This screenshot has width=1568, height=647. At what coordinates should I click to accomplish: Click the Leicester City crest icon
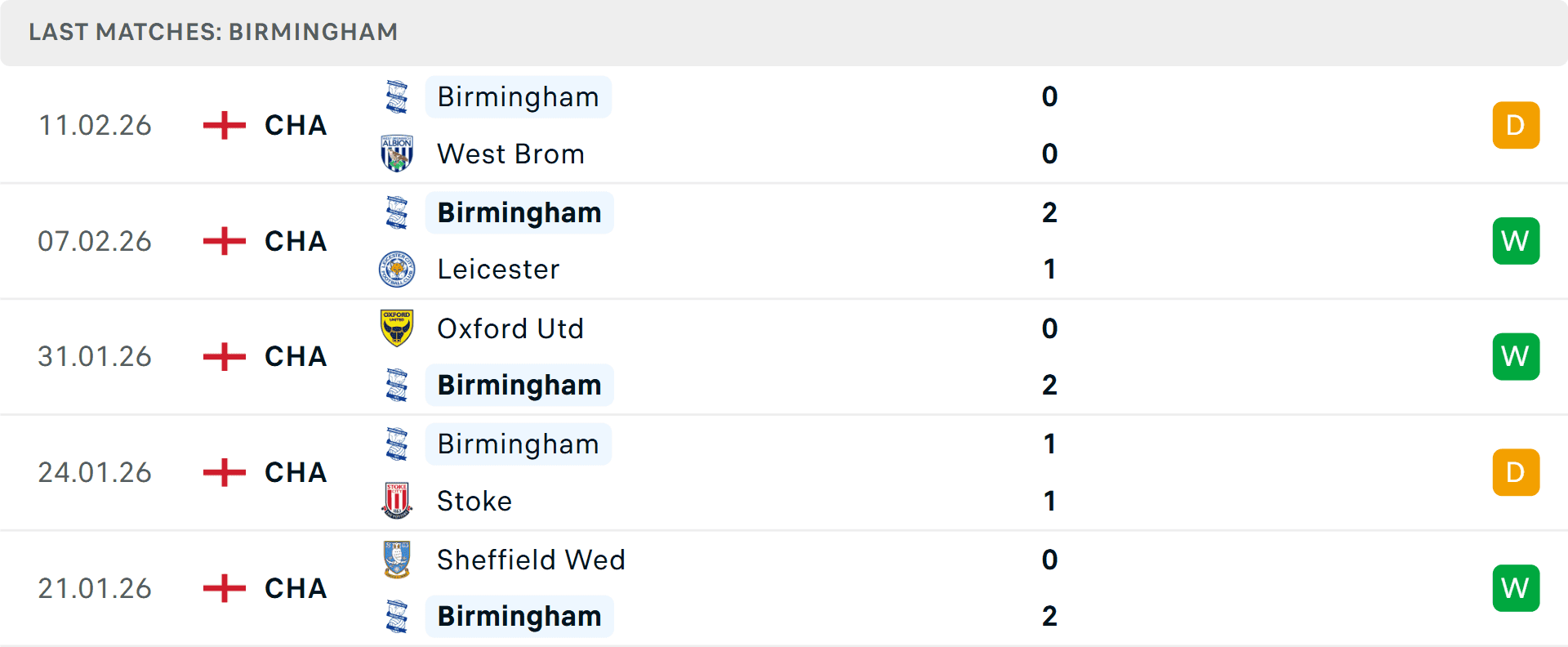click(x=397, y=269)
